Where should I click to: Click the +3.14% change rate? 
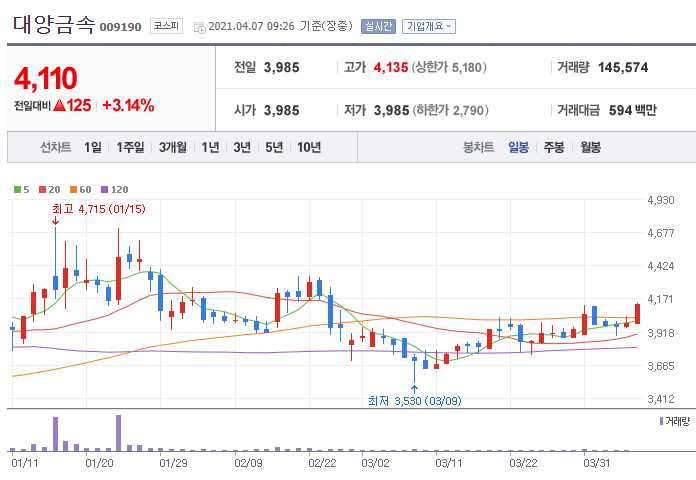(128, 106)
